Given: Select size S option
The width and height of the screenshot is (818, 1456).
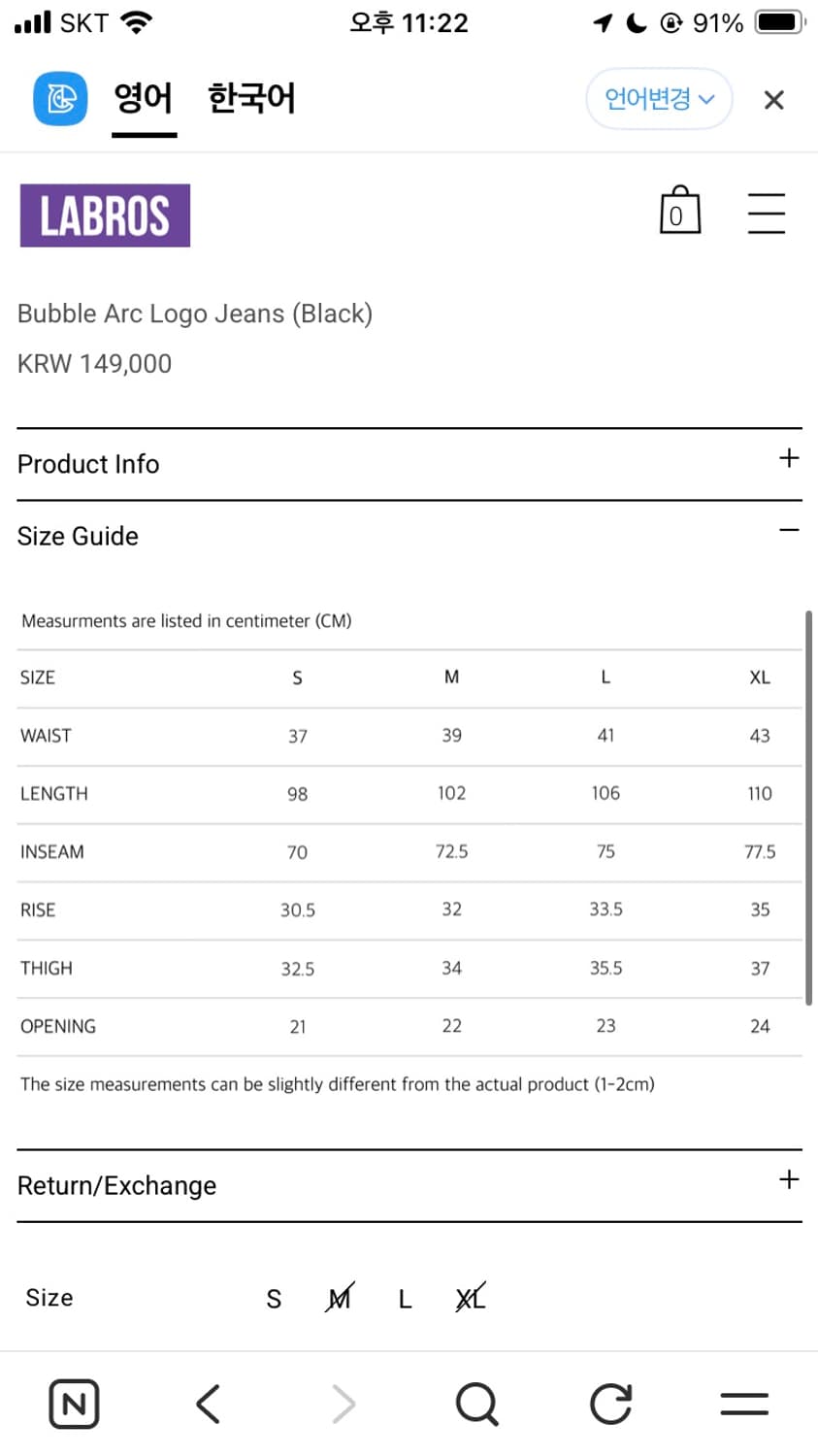Looking at the screenshot, I should tap(274, 1299).
